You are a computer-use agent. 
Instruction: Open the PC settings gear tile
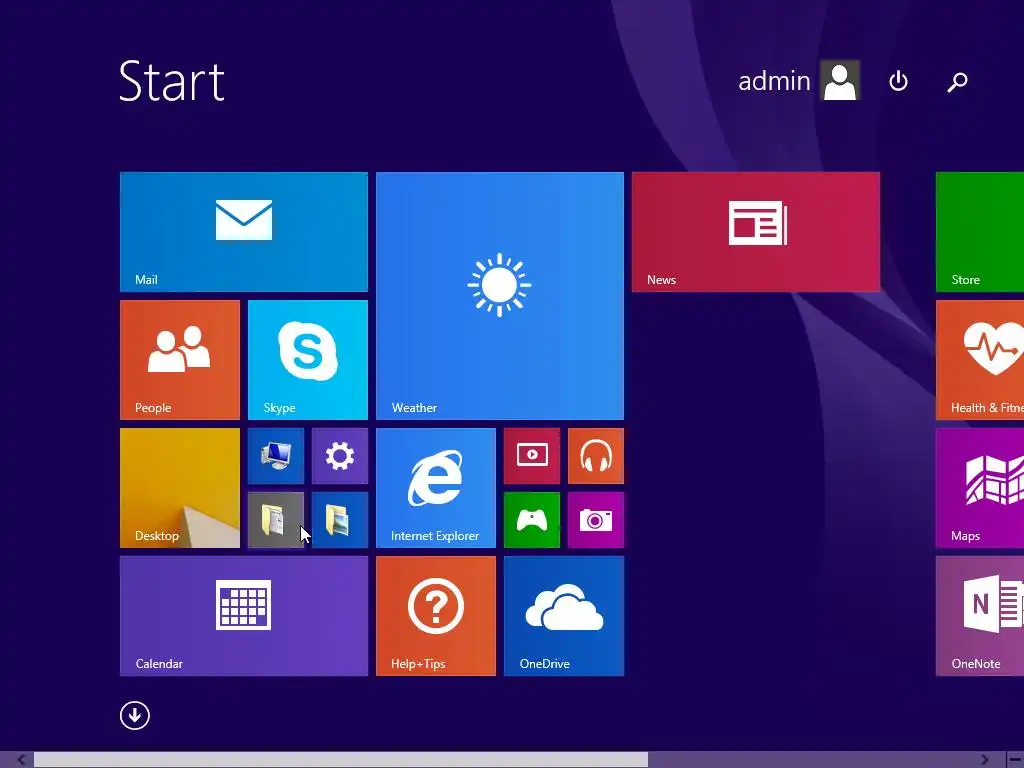tap(340, 456)
